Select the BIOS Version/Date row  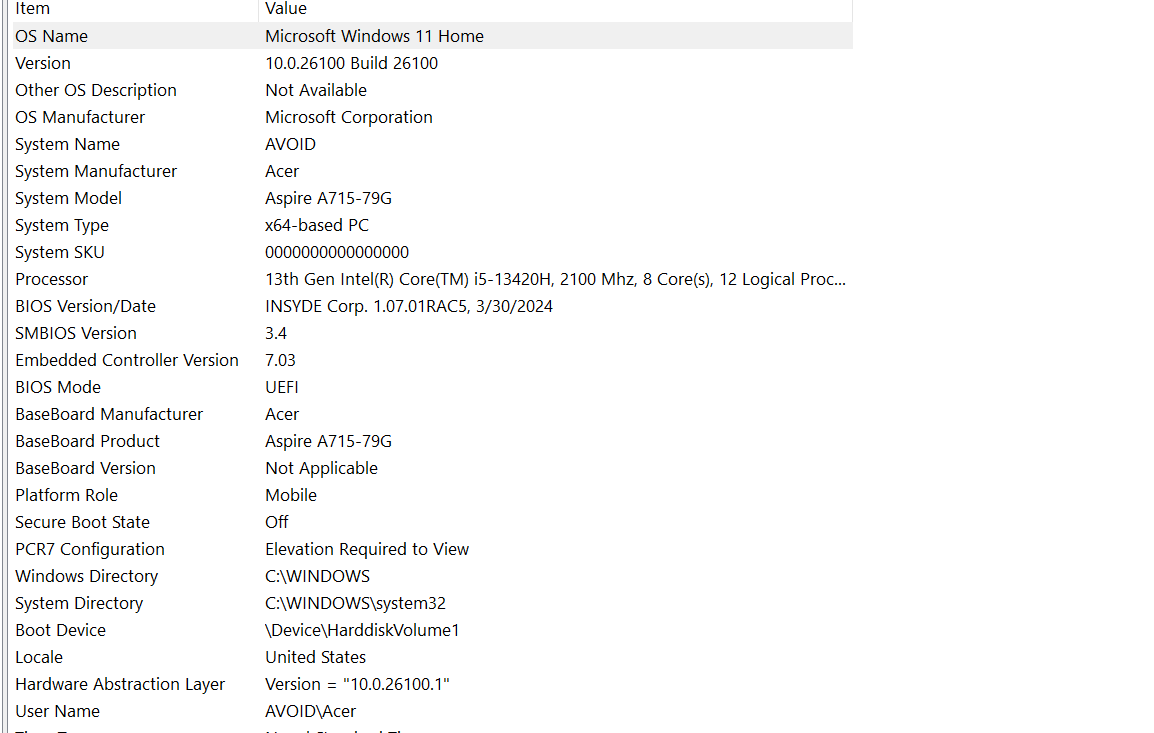433,306
